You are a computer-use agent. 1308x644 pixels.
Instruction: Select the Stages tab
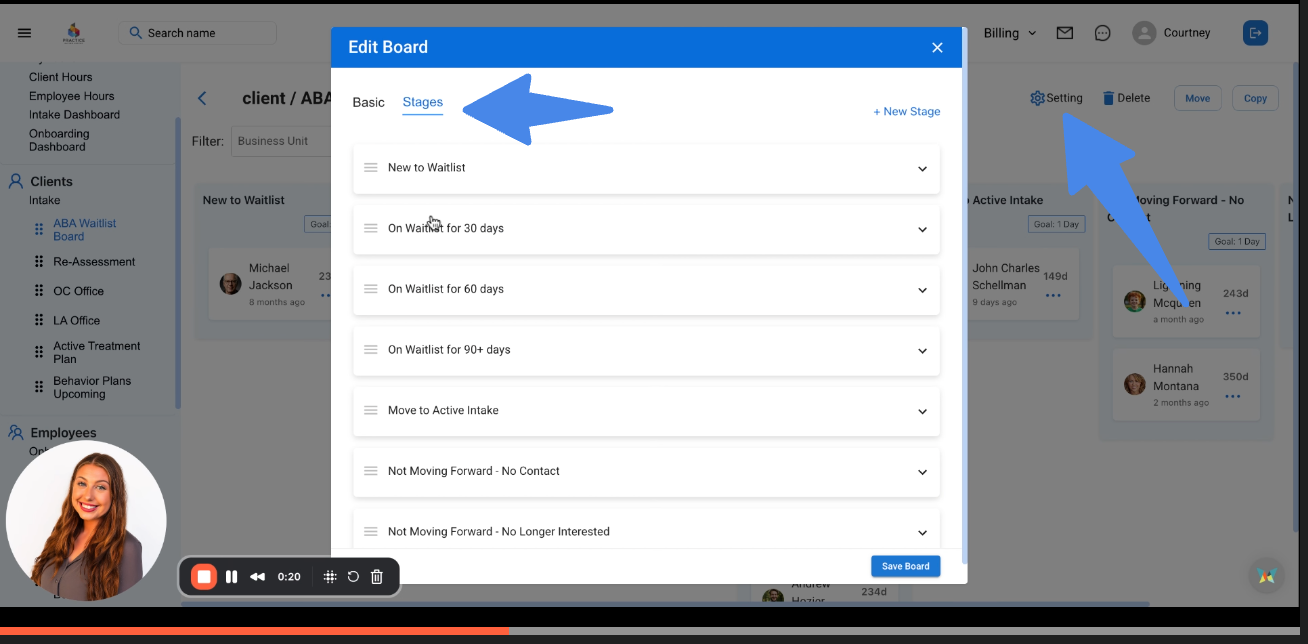422,102
